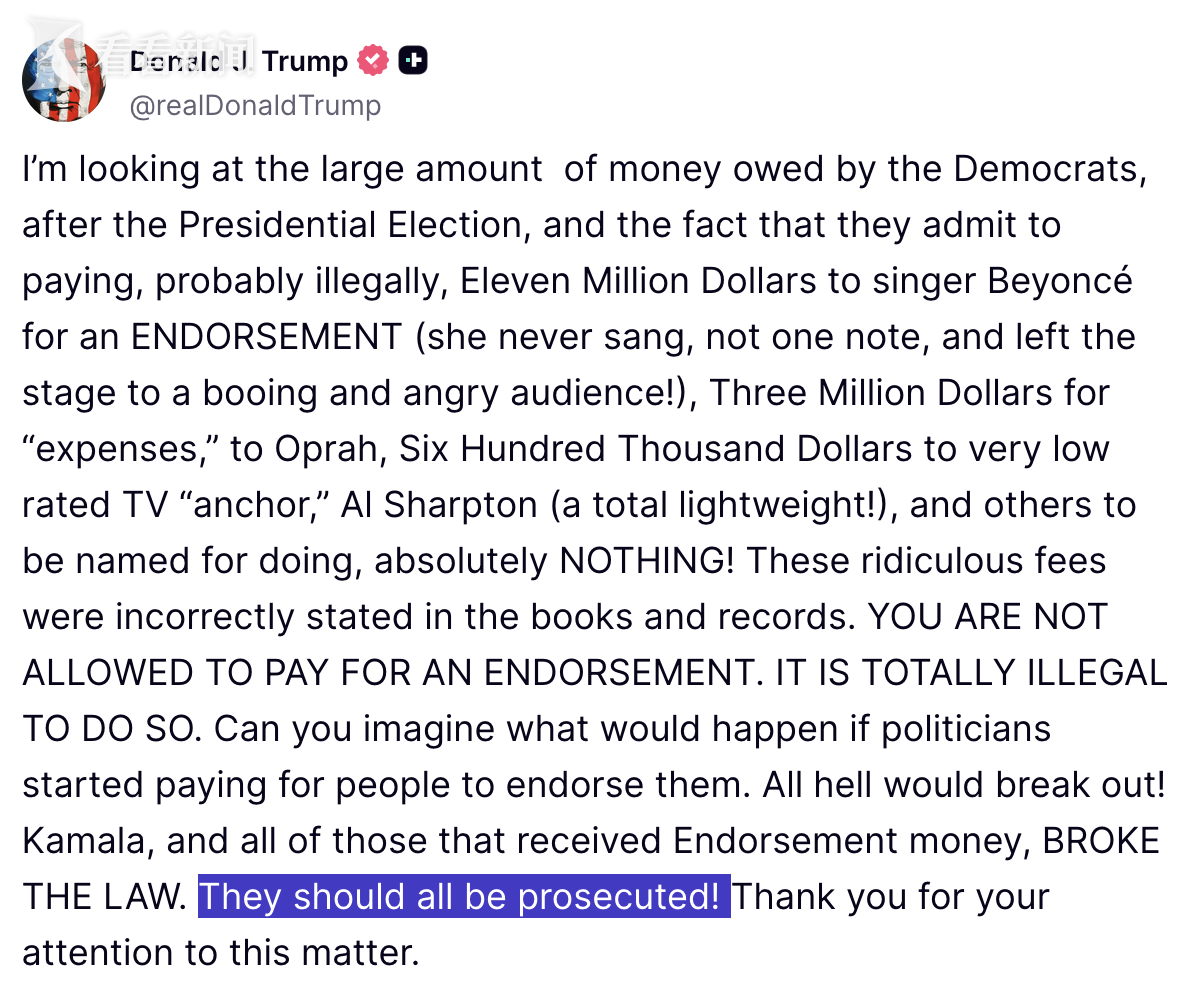Click the black plus badge beside the name
Image resolution: width=1200 pixels, height=992 pixels.
[413, 61]
